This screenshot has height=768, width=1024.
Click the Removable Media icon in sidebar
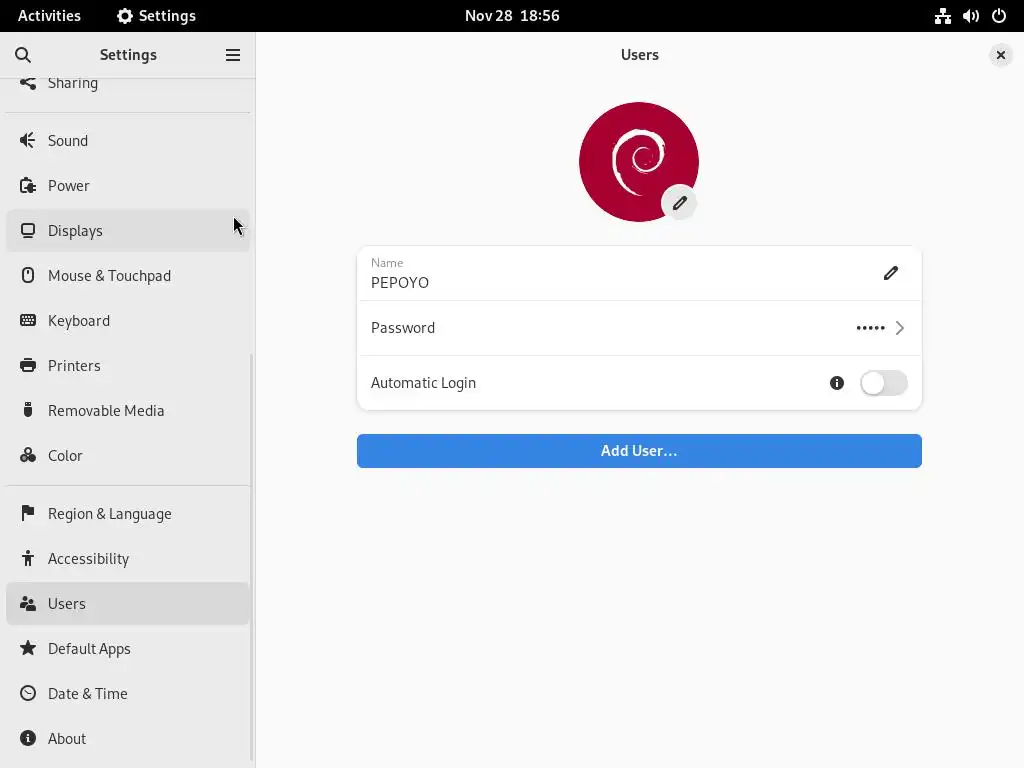click(x=27, y=410)
